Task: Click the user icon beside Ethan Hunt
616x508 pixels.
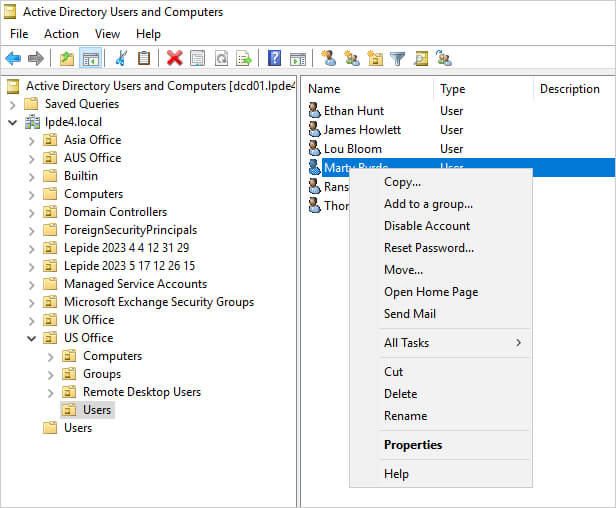Action: point(314,111)
